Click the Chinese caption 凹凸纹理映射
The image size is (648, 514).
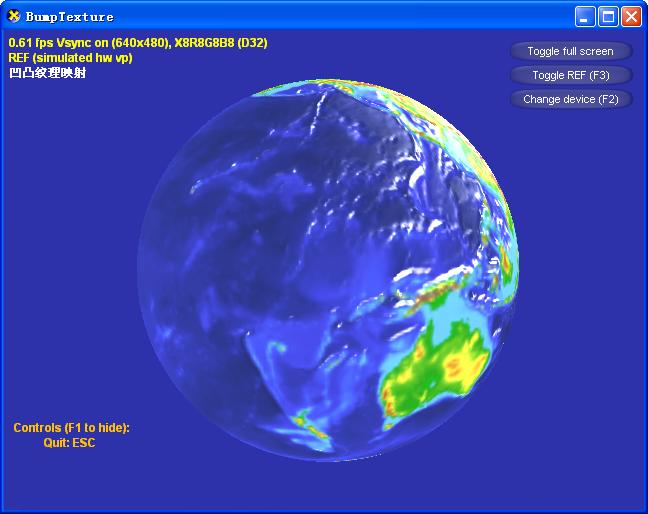click(x=48, y=73)
